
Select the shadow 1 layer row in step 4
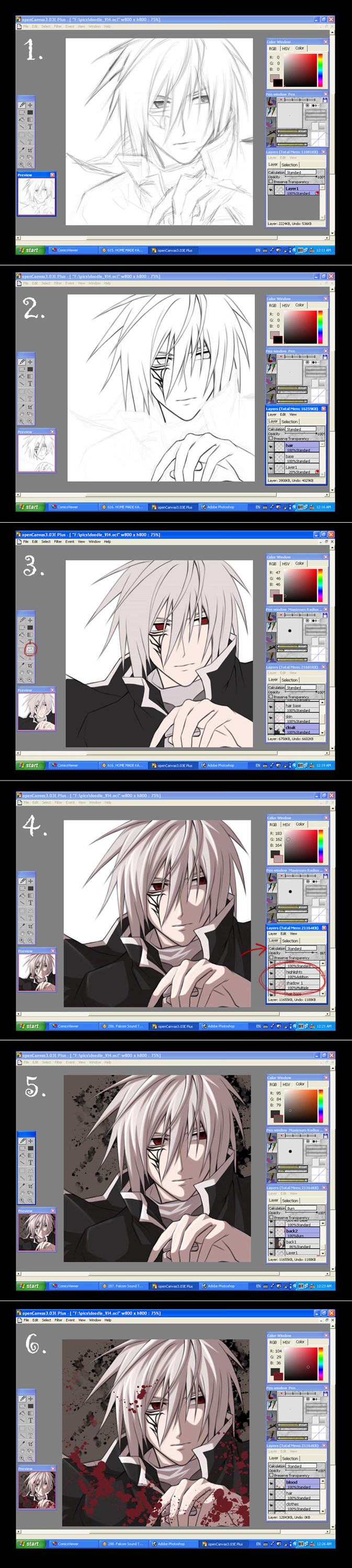(294, 984)
